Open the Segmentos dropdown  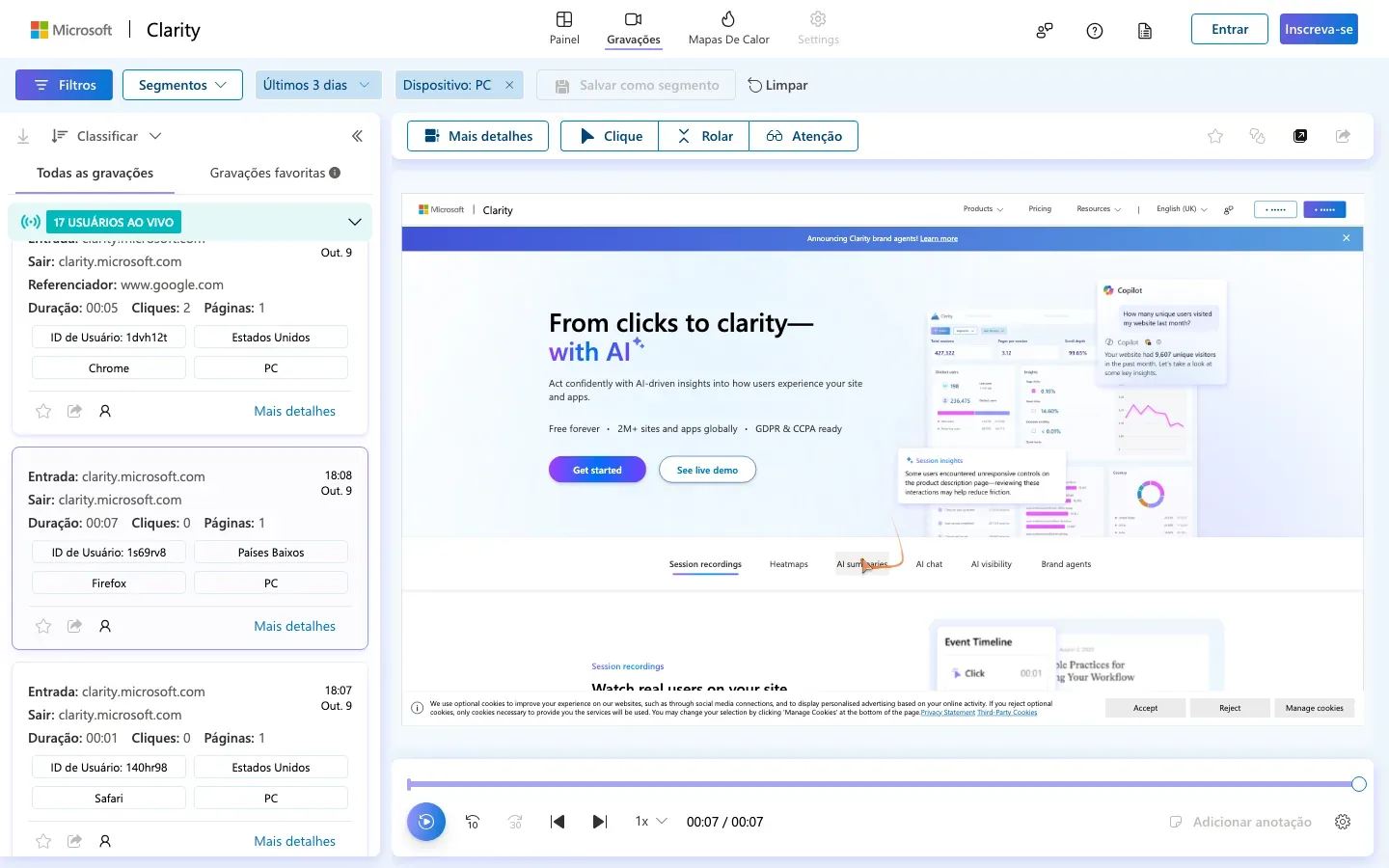click(x=182, y=85)
